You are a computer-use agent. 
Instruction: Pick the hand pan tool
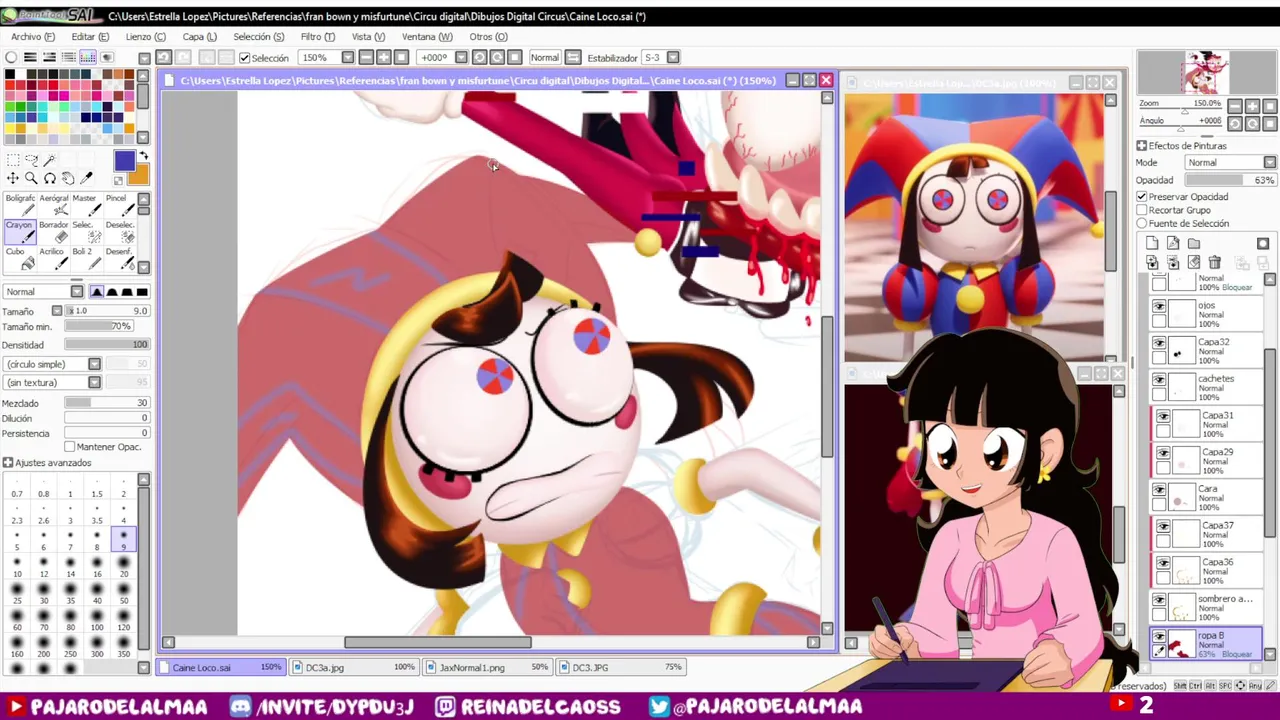68,178
